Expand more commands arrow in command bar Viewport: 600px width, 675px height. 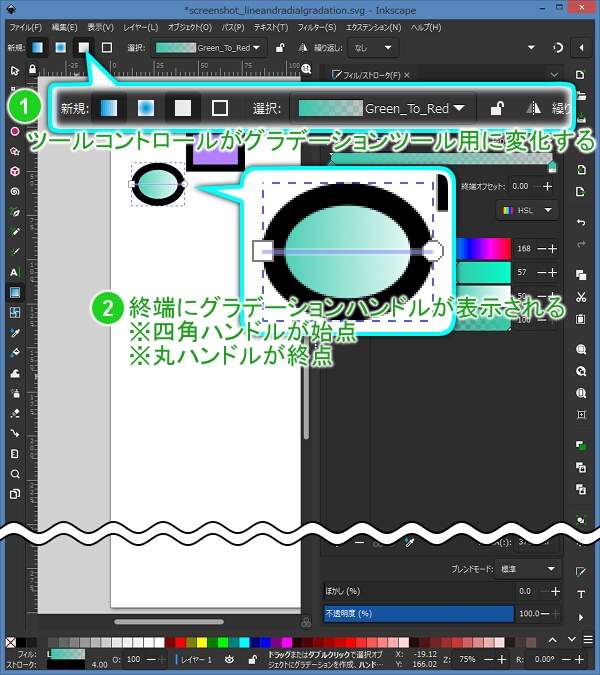pos(581,617)
